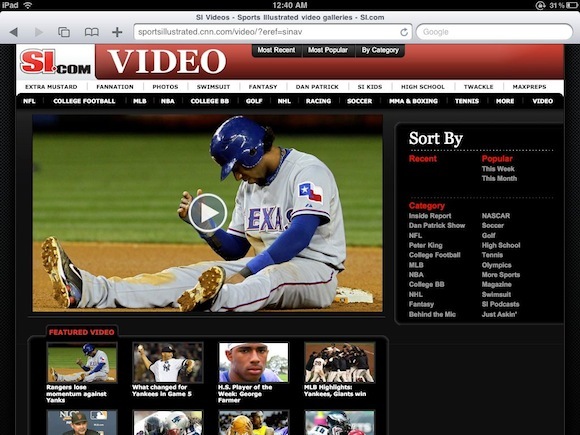Open SI Kids section
Image resolution: width=580 pixels, height=435 pixels.
pyautogui.click(x=370, y=87)
